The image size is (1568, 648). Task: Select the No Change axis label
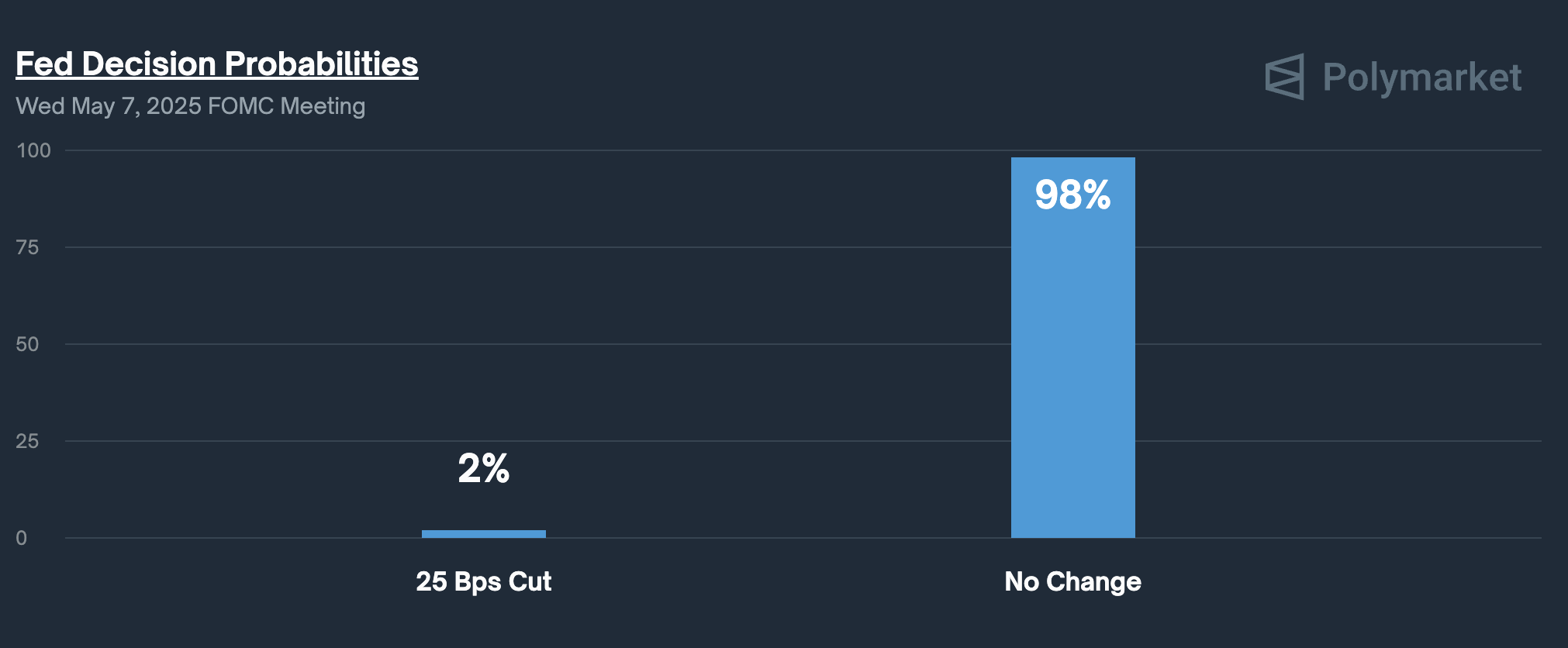tap(1072, 581)
